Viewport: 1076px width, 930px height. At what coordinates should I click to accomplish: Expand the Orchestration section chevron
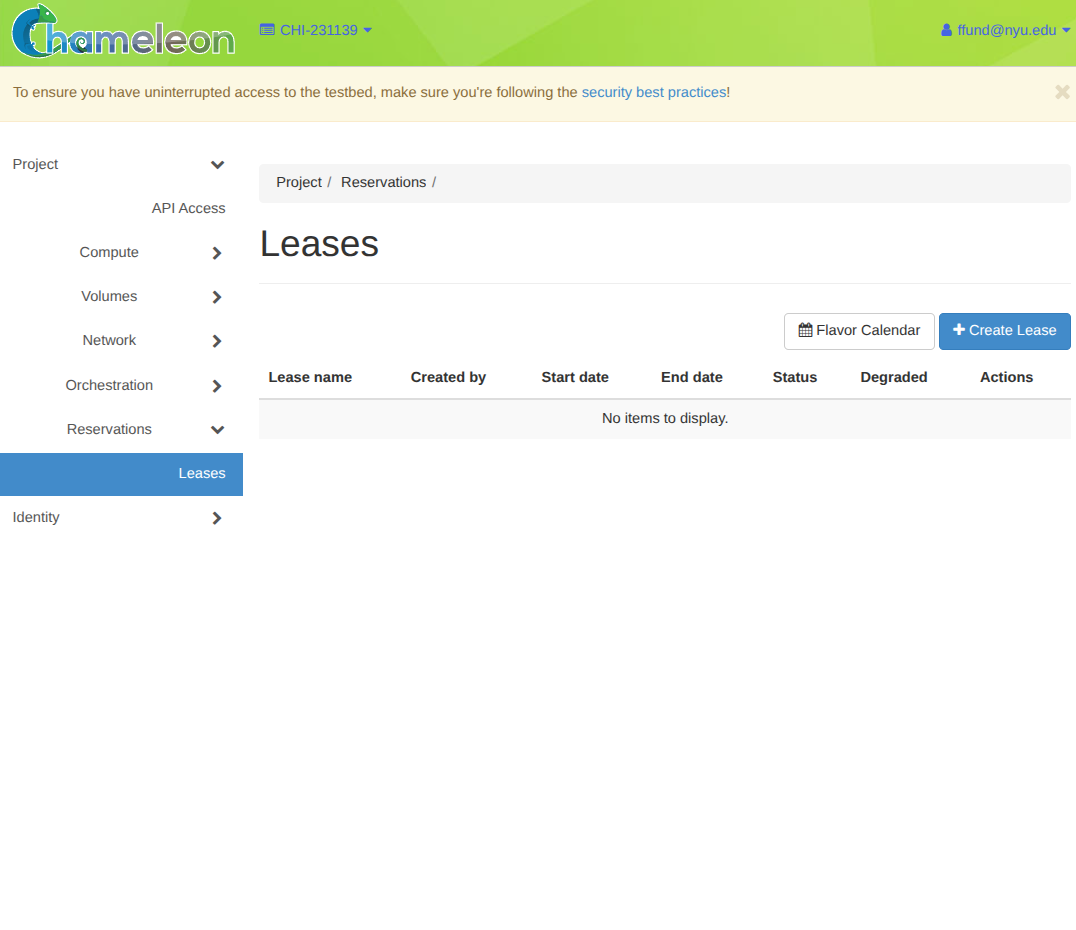tap(217, 386)
